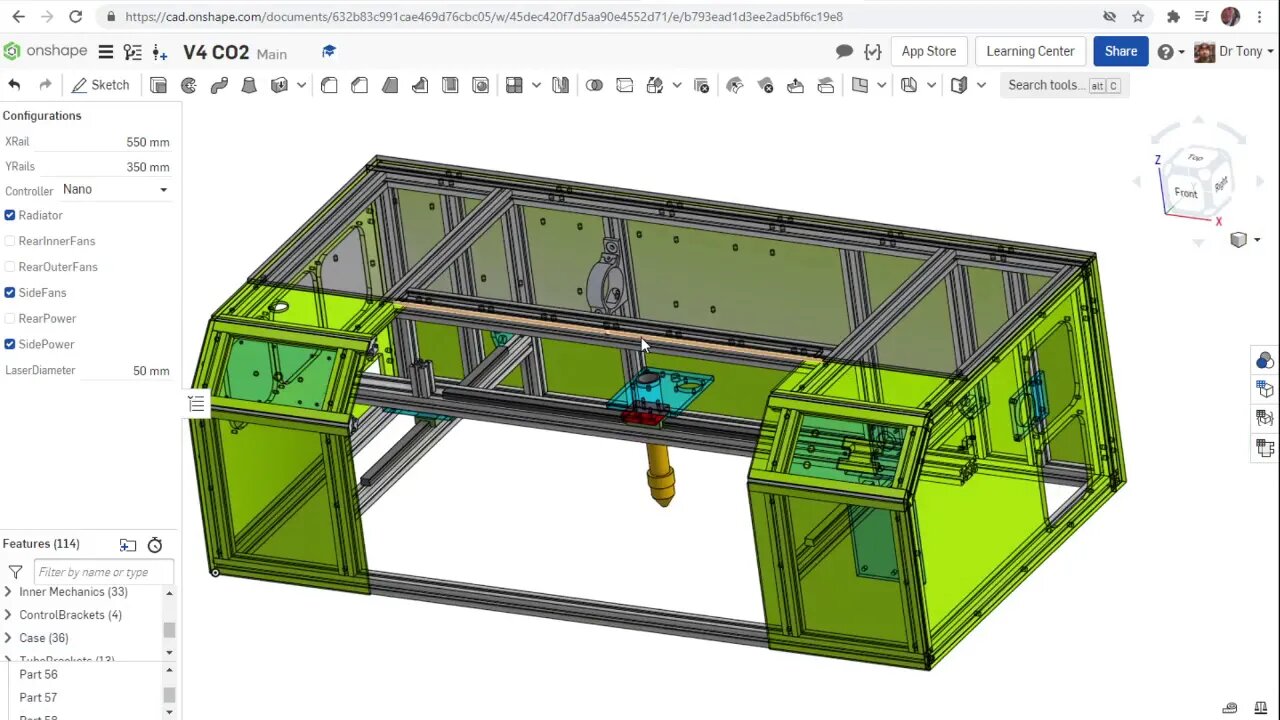Open the Learning Center
This screenshot has width=1280, height=720.
point(1030,51)
